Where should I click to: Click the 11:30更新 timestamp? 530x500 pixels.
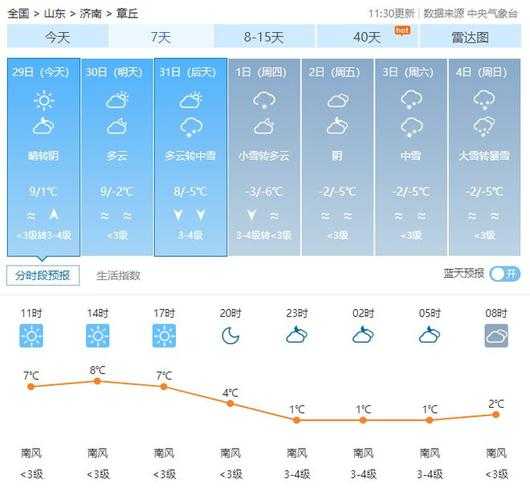pos(391,14)
